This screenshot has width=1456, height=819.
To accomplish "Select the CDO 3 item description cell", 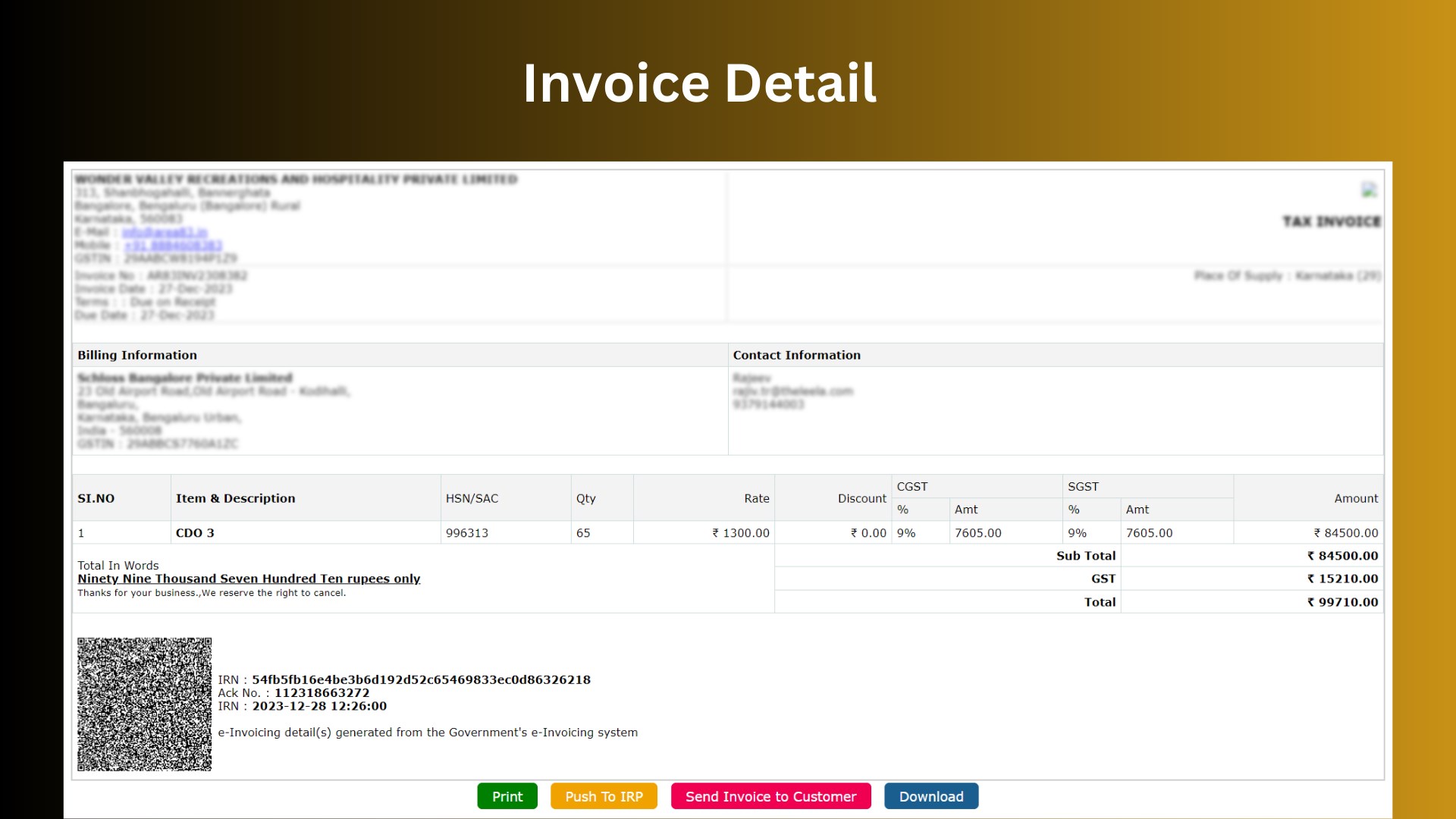I will (x=195, y=533).
